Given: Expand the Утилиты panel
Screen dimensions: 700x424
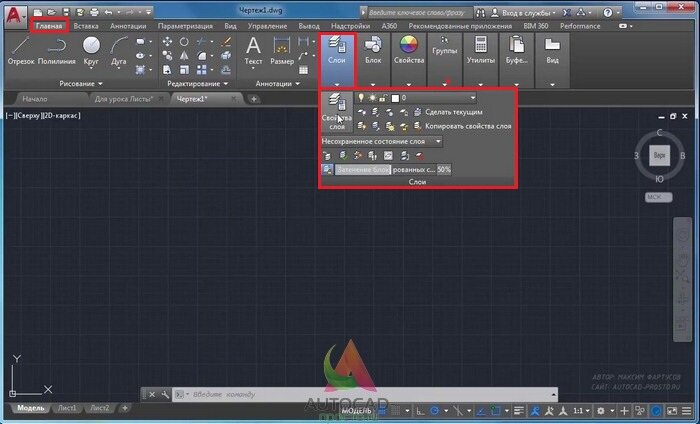Looking at the screenshot, I should (480, 84).
